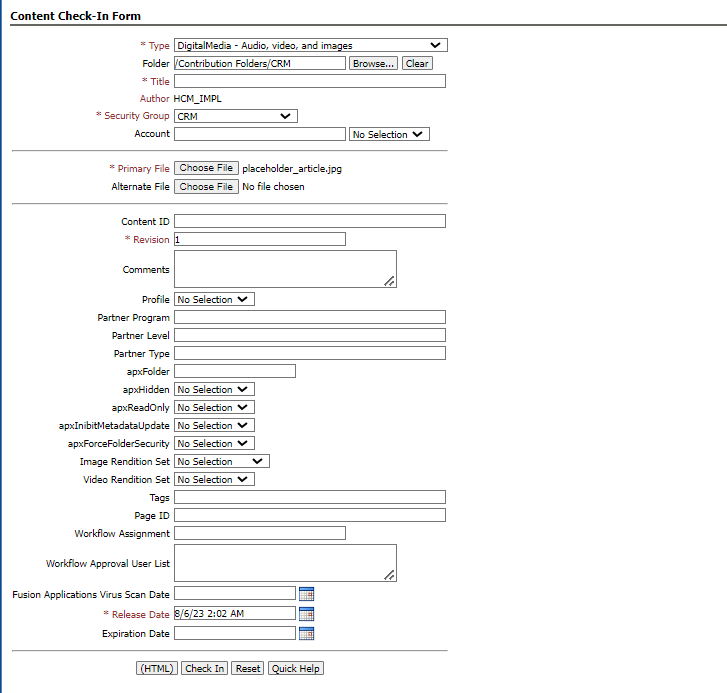Open calendar picker for Release Date
The height and width of the screenshot is (693, 727).
[x=306, y=614]
